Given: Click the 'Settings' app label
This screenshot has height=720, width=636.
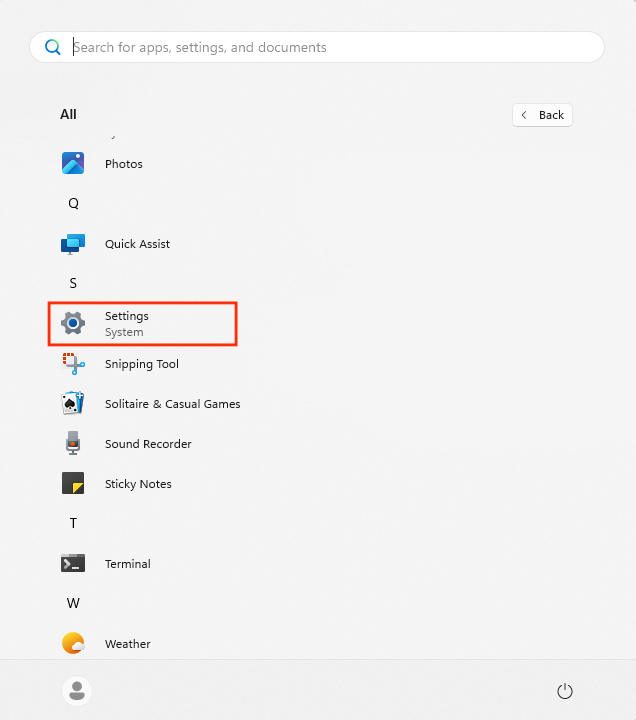Looking at the screenshot, I should pyautogui.click(x=127, y=316).
